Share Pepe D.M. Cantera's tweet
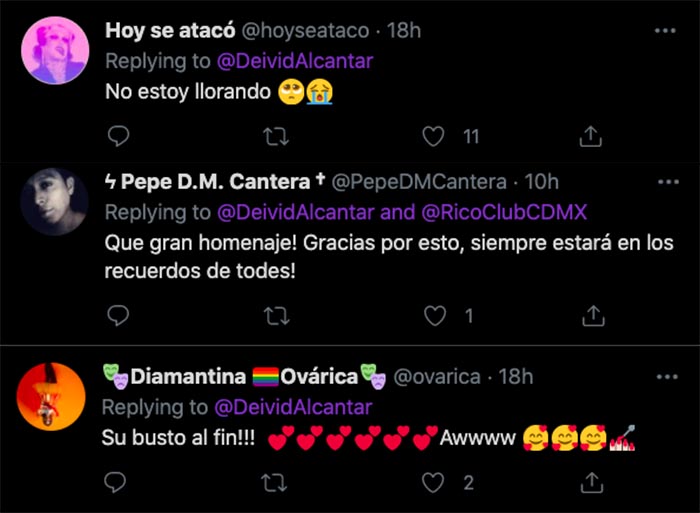 pos(591,316)
